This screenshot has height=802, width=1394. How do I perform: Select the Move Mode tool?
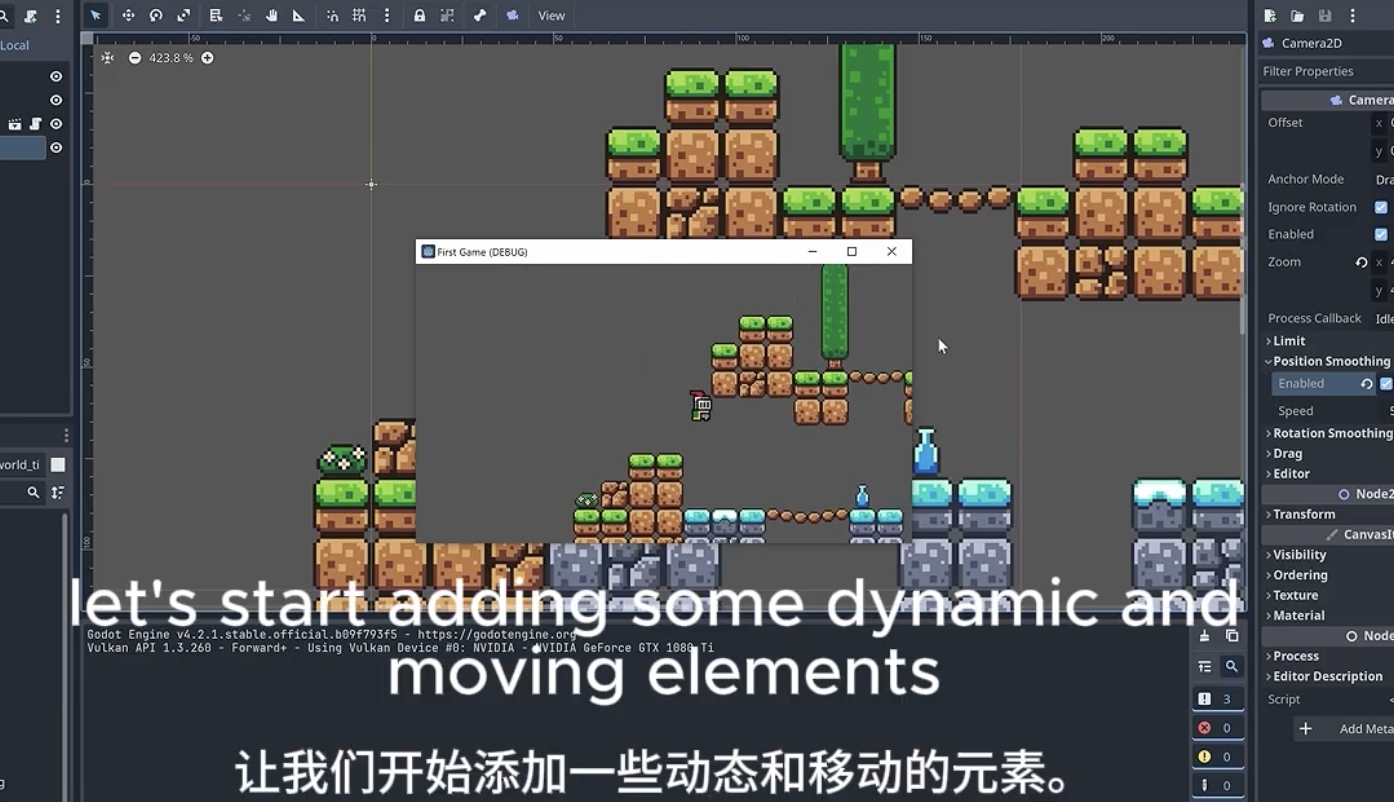click(x=128, y=15)
